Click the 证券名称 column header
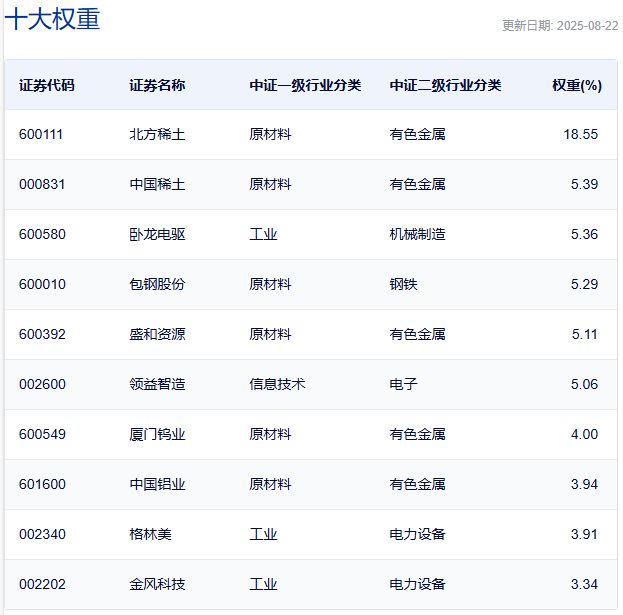623x615 pixels. pyautogui.click(x=157, y=85)
